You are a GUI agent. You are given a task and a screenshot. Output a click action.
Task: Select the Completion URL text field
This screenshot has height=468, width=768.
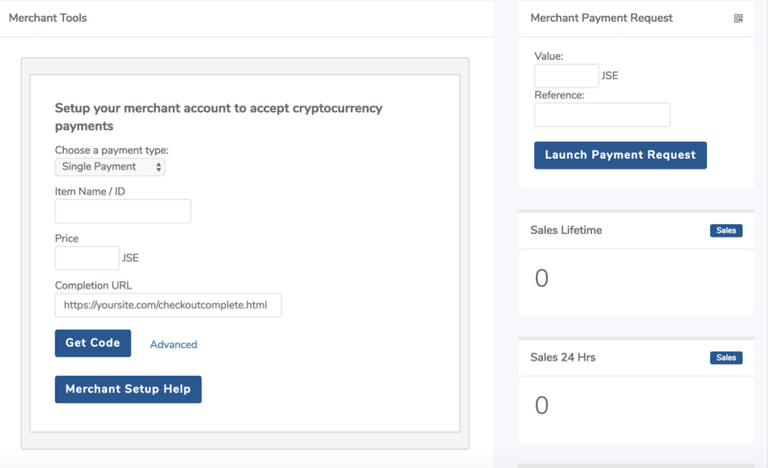pyautogui.click(x=168, y=305)
